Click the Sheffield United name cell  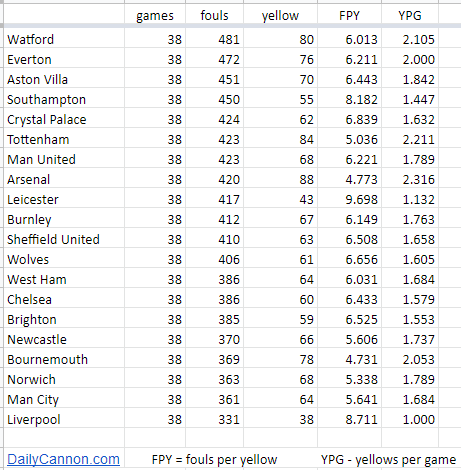tap(64, 239)
